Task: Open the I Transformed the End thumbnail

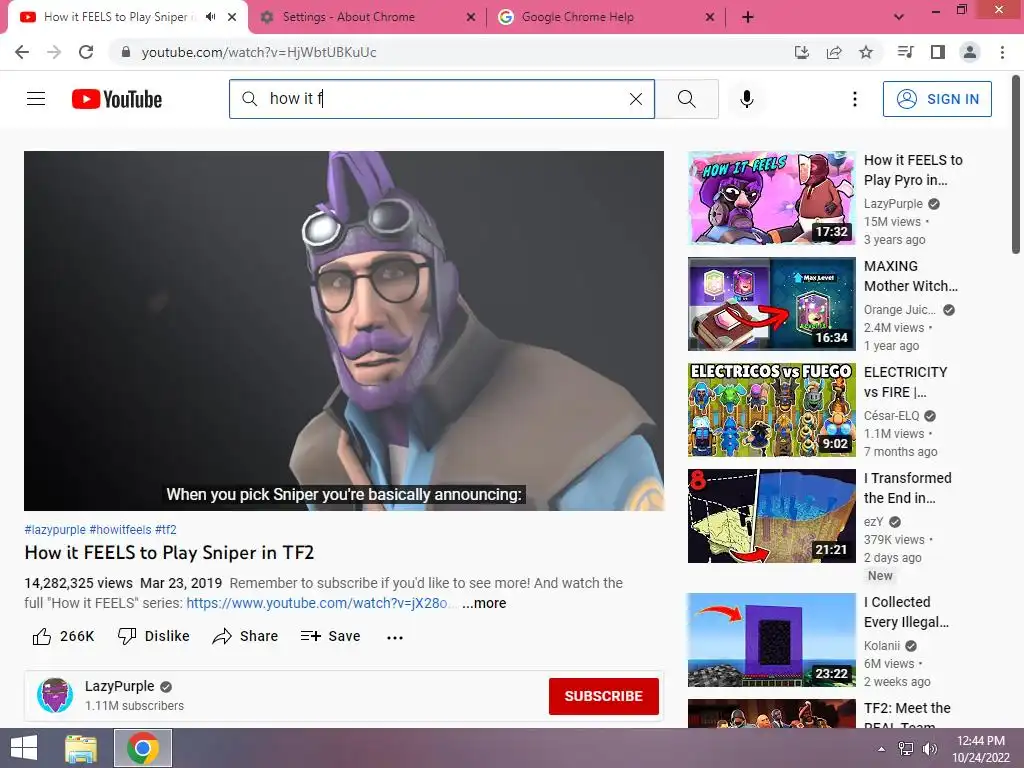Action: (x=771, y=515)
